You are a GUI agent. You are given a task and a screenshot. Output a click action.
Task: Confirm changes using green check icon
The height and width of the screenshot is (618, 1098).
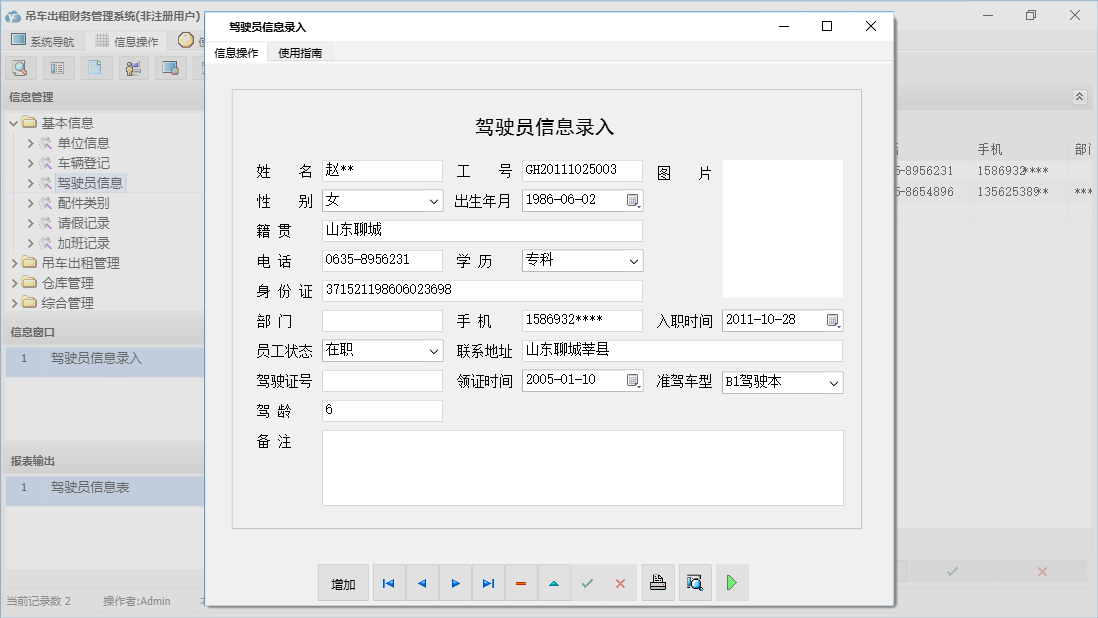point(587,582)
